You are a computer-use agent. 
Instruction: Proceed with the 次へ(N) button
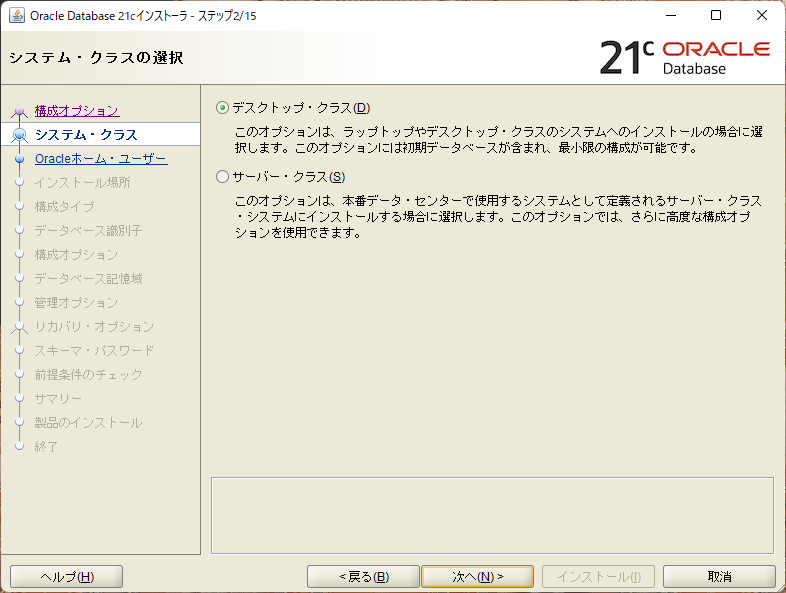coord(478,576)
